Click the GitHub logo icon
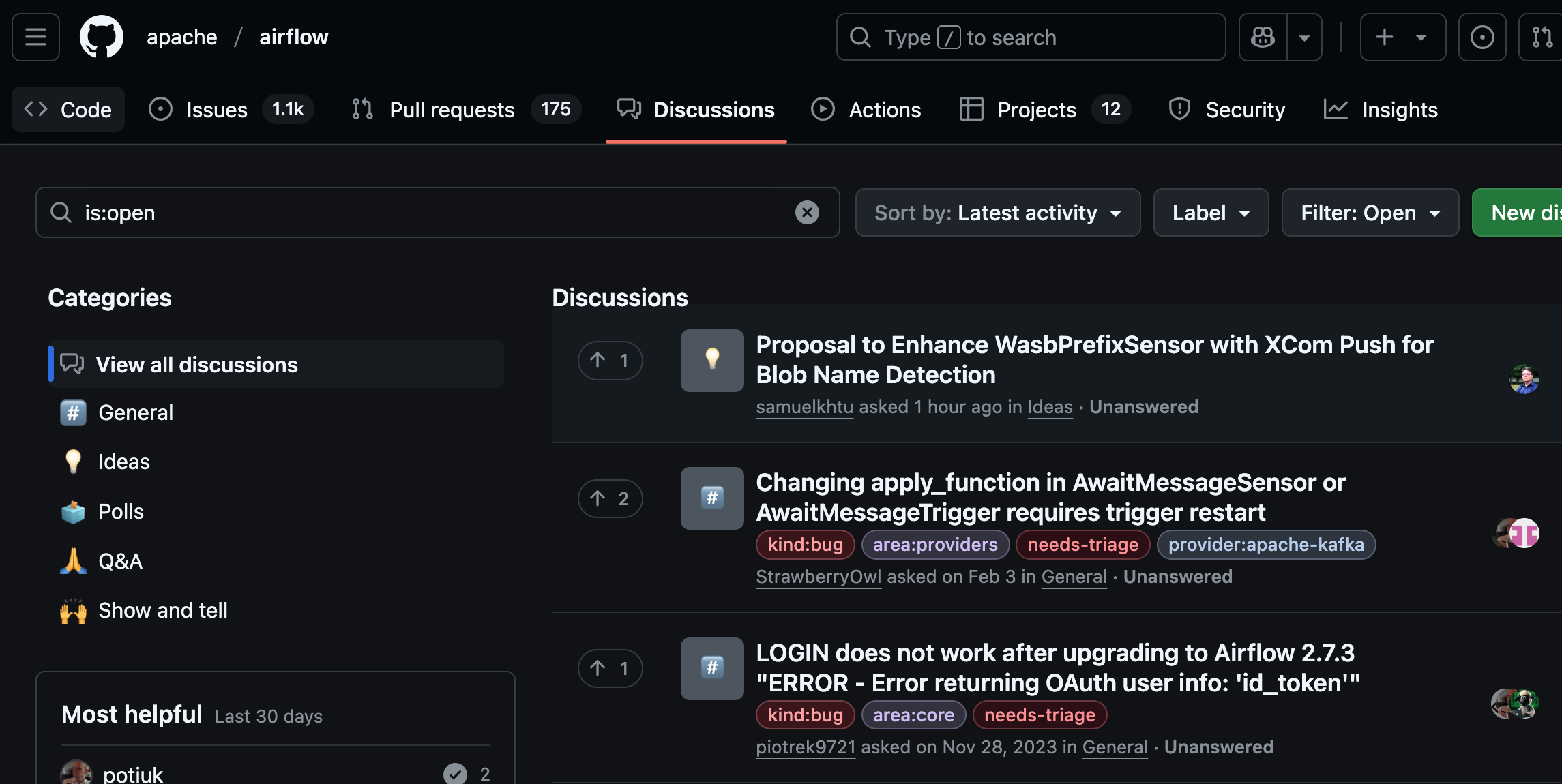This screenshot has width=1562, height=784. click(x=102, y=37)
